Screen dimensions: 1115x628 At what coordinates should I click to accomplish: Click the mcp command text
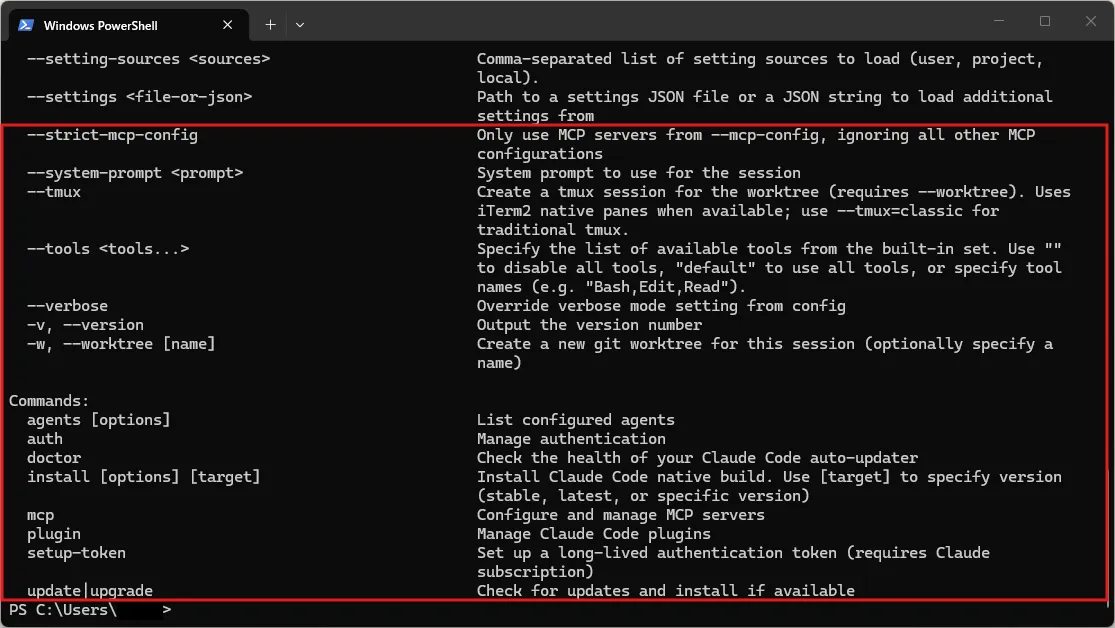tap(41, 515)
